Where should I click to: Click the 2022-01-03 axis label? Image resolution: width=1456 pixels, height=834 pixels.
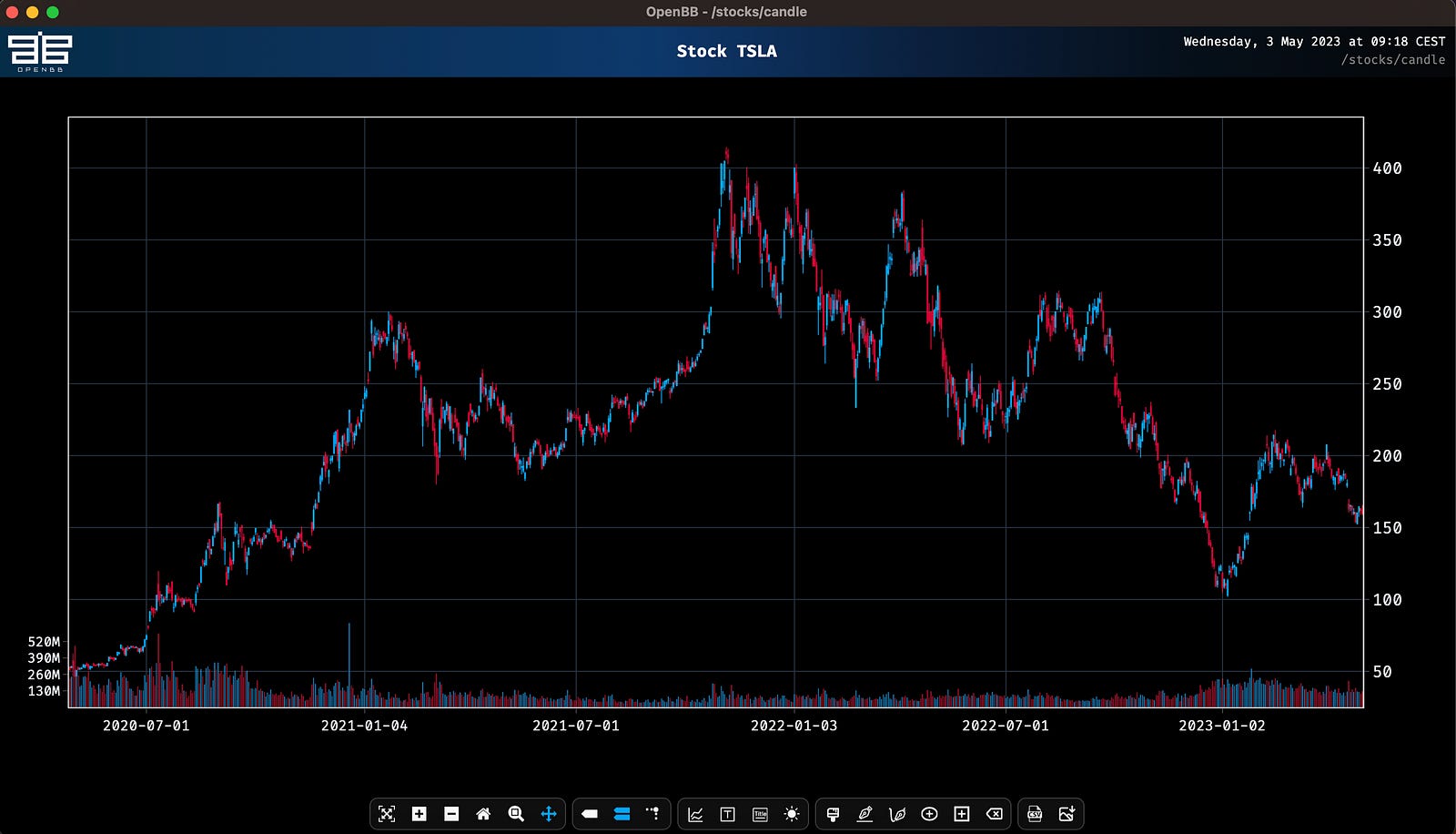coord(794,726)
